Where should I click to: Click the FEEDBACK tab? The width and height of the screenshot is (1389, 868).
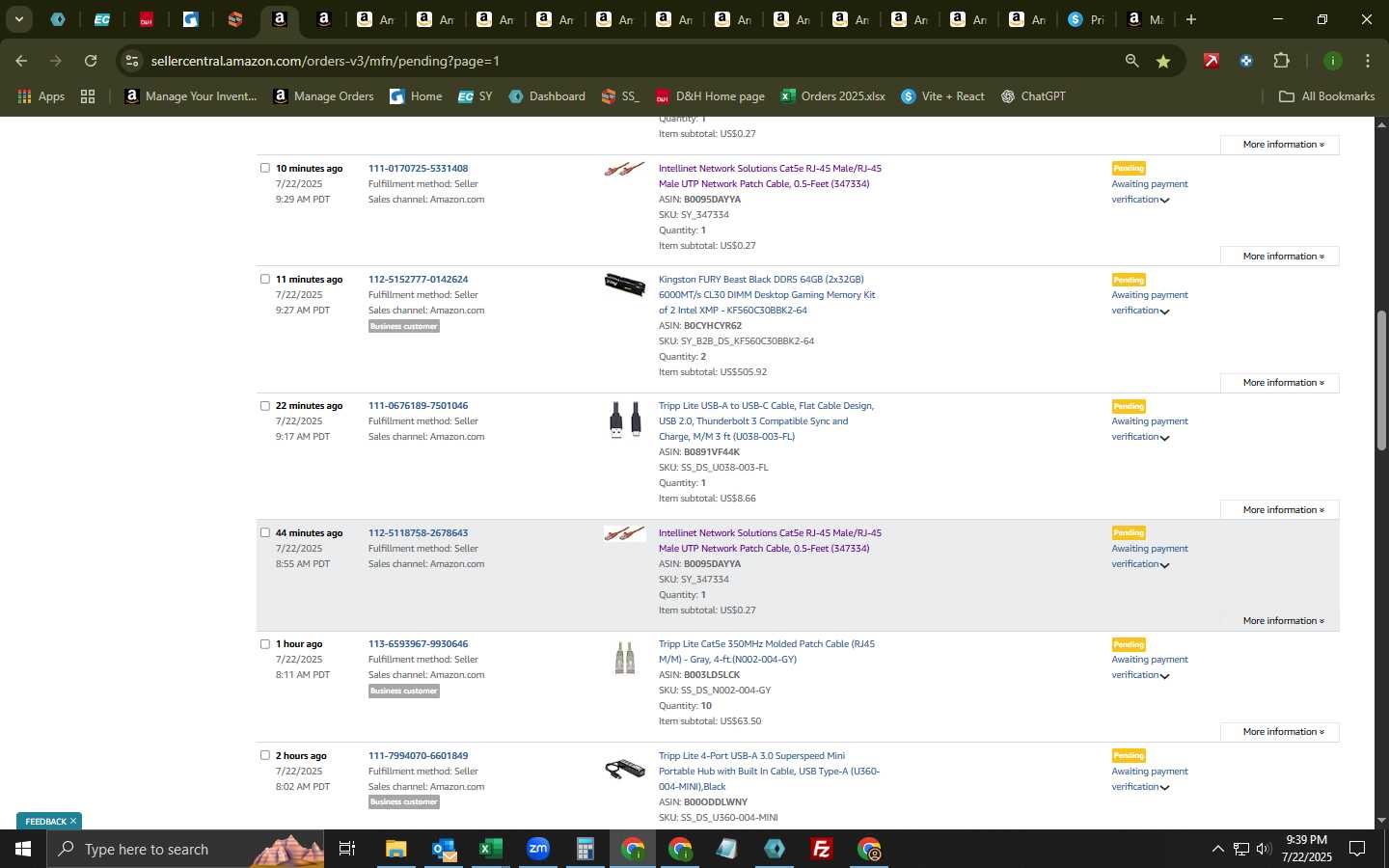44,822
